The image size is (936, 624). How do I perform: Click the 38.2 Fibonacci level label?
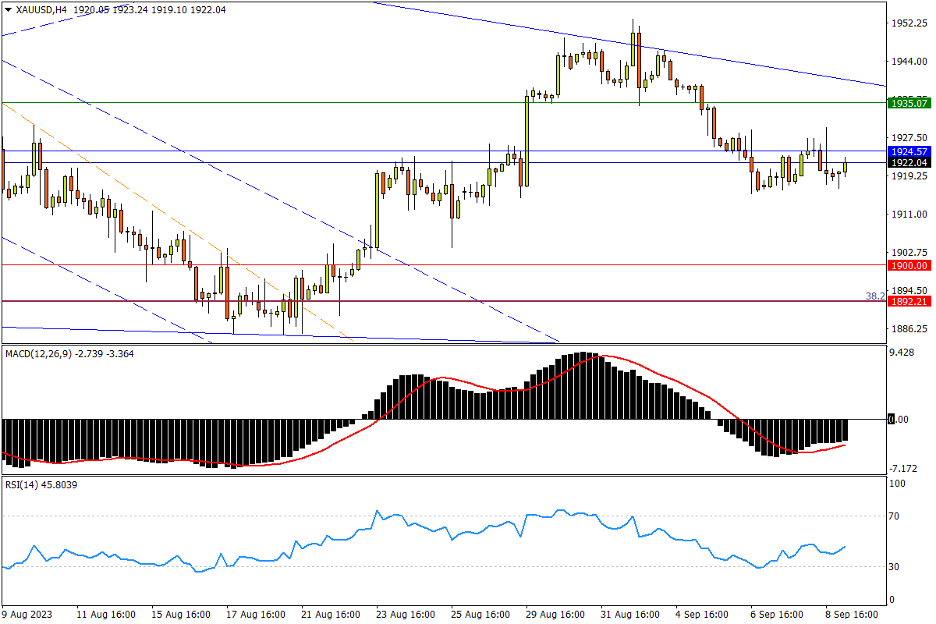(x=873, y=296)
